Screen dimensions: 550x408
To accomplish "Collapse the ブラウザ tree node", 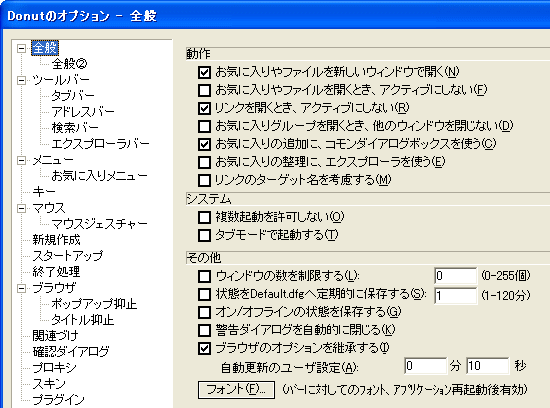I will click(x=21, y=289).
